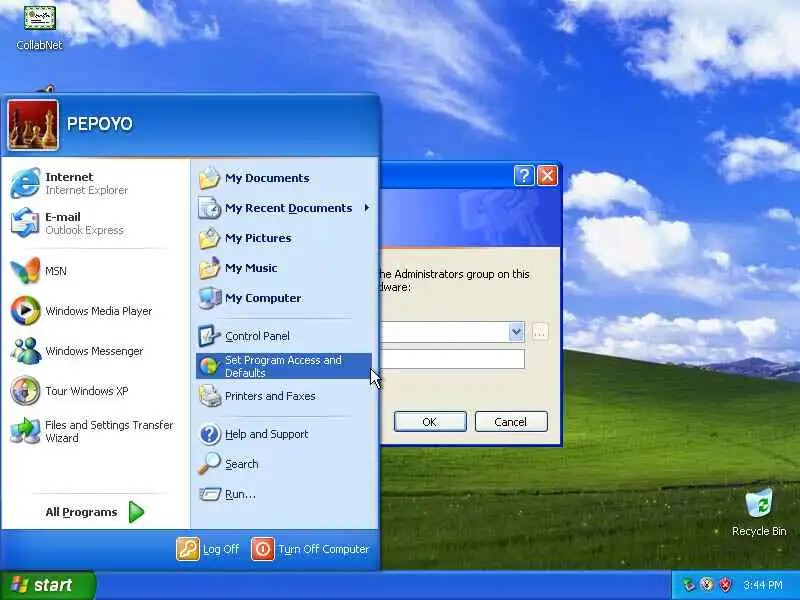This screenshot has width=800, height=600.
Task: Click the Turn Off Computer power icon
Action: tap(263, 549)
